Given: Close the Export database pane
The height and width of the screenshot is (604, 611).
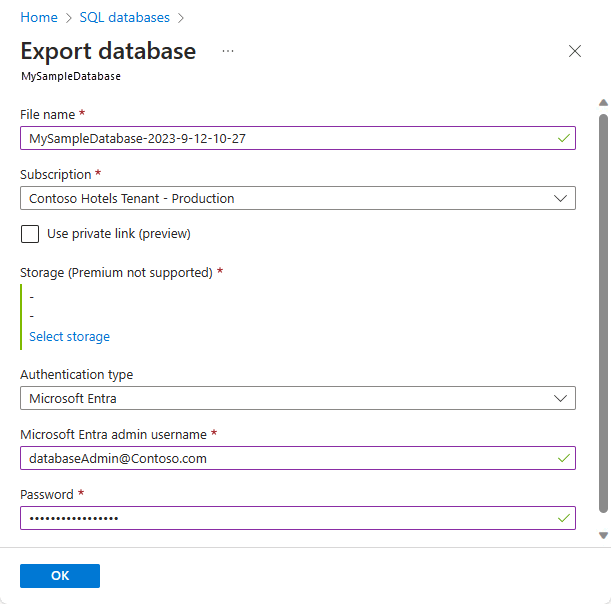Looking at the screenshot, I should tap(575, 51).
